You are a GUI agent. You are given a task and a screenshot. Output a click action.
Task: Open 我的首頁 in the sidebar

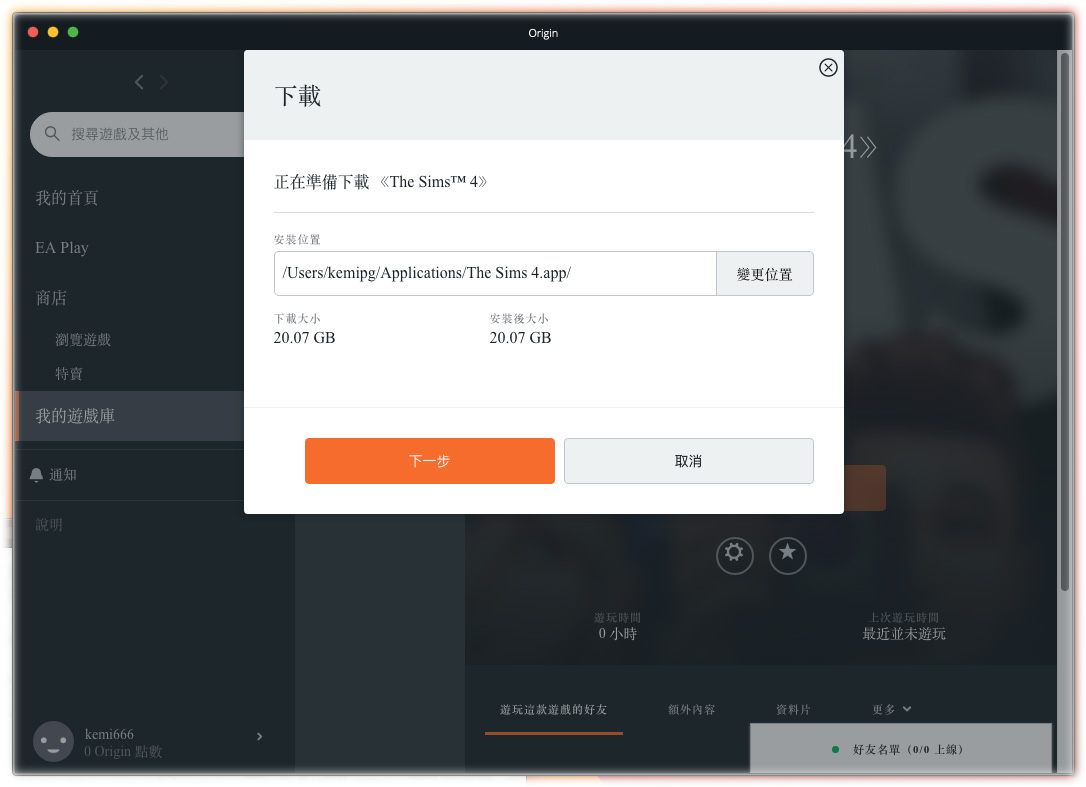[66, 198]
